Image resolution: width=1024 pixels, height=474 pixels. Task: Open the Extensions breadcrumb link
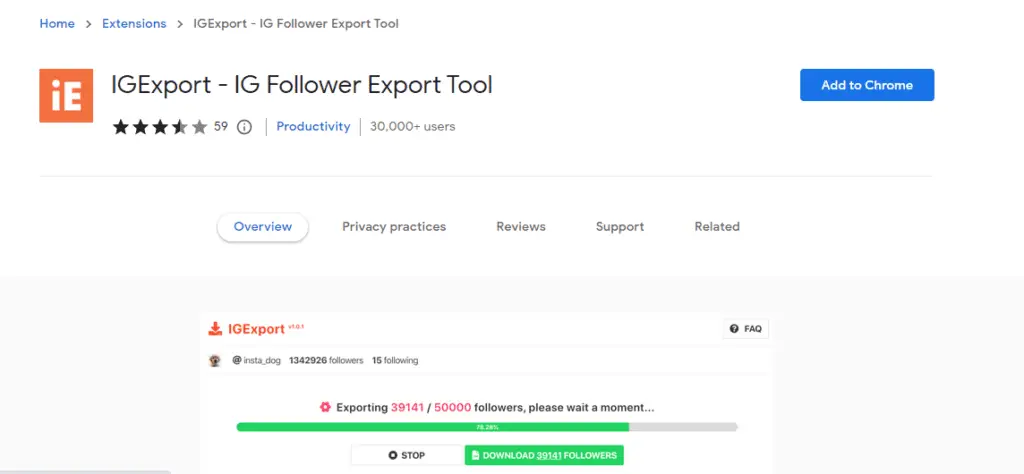coord(134,24)
